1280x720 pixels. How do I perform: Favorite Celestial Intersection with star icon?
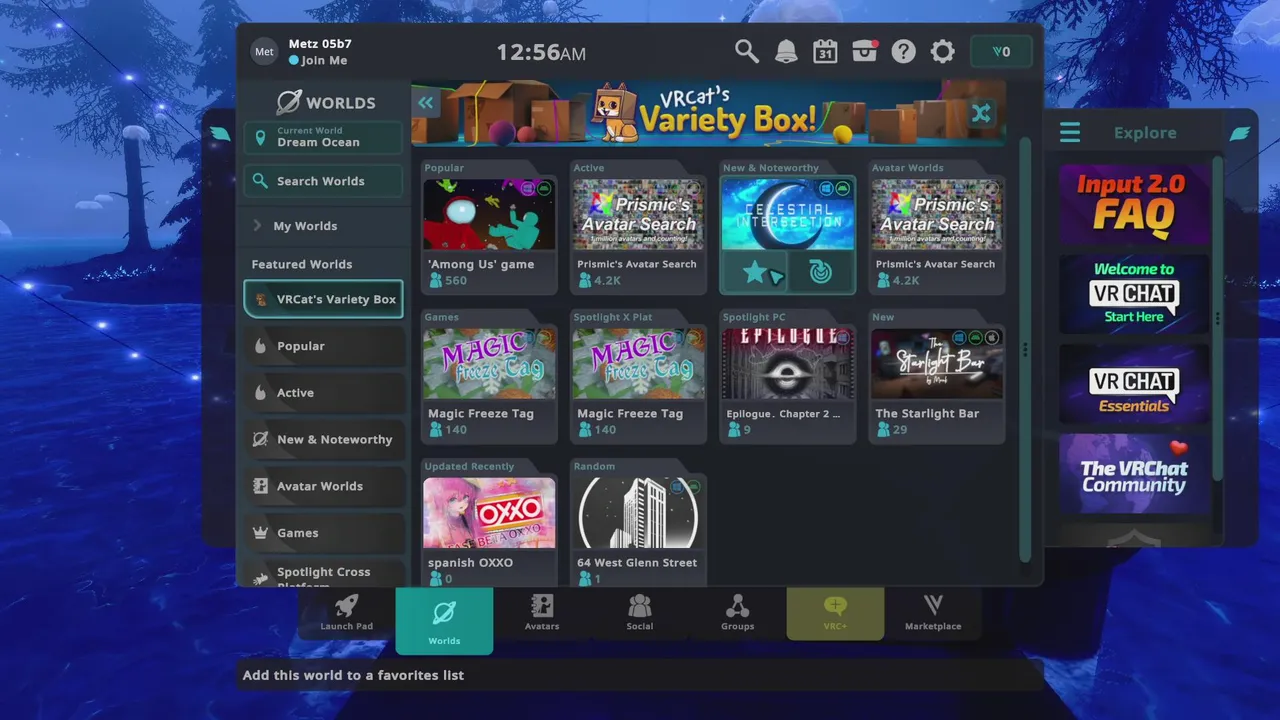coord(754,272)
